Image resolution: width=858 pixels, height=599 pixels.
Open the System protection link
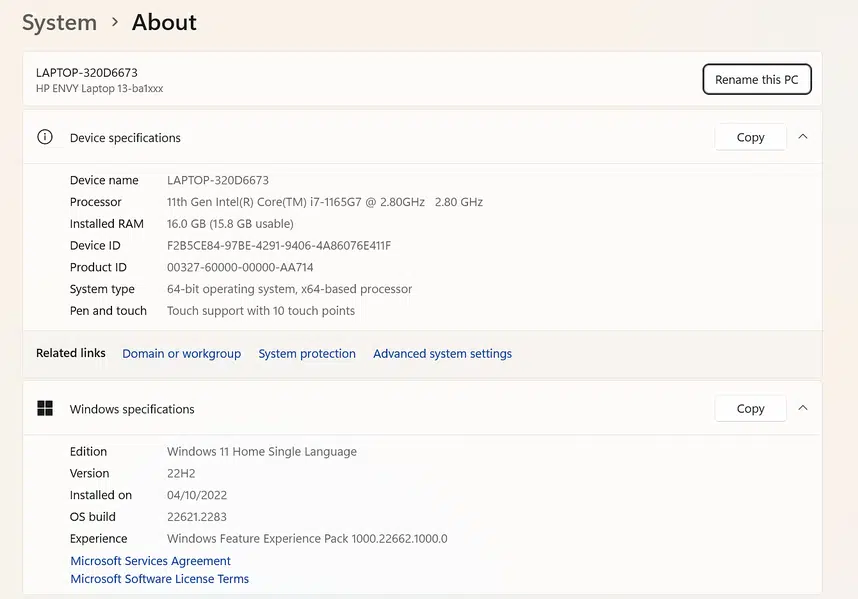click(x=307, y=353)
